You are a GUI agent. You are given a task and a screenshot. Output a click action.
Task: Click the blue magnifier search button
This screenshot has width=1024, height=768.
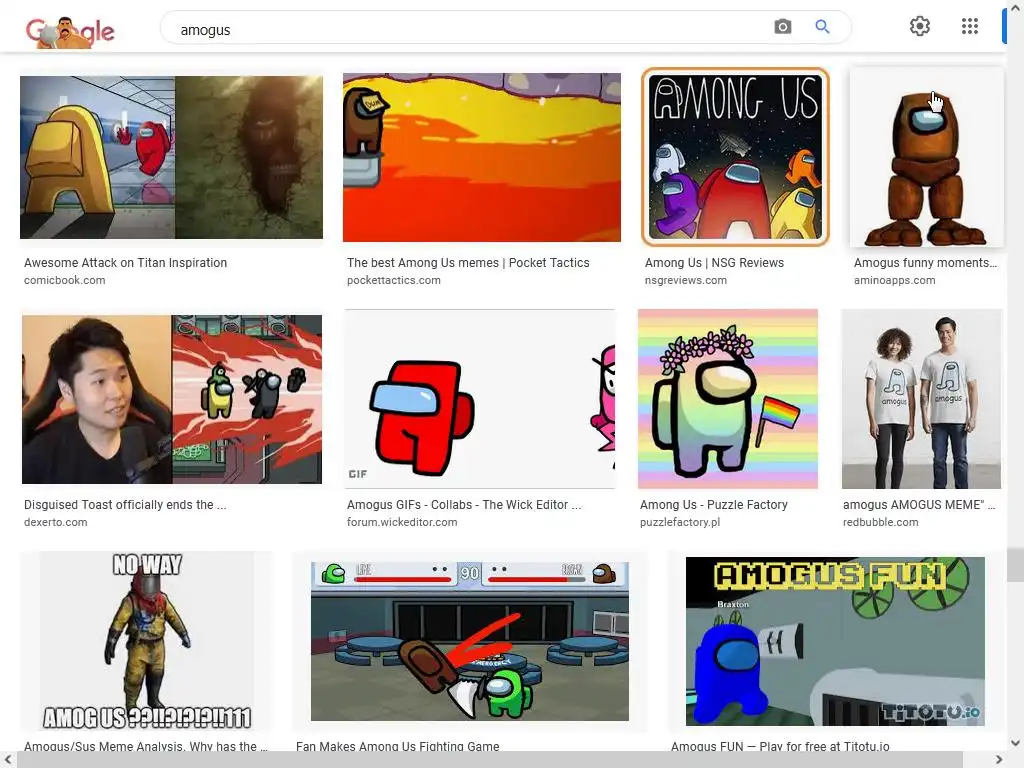tap(822, 27)
